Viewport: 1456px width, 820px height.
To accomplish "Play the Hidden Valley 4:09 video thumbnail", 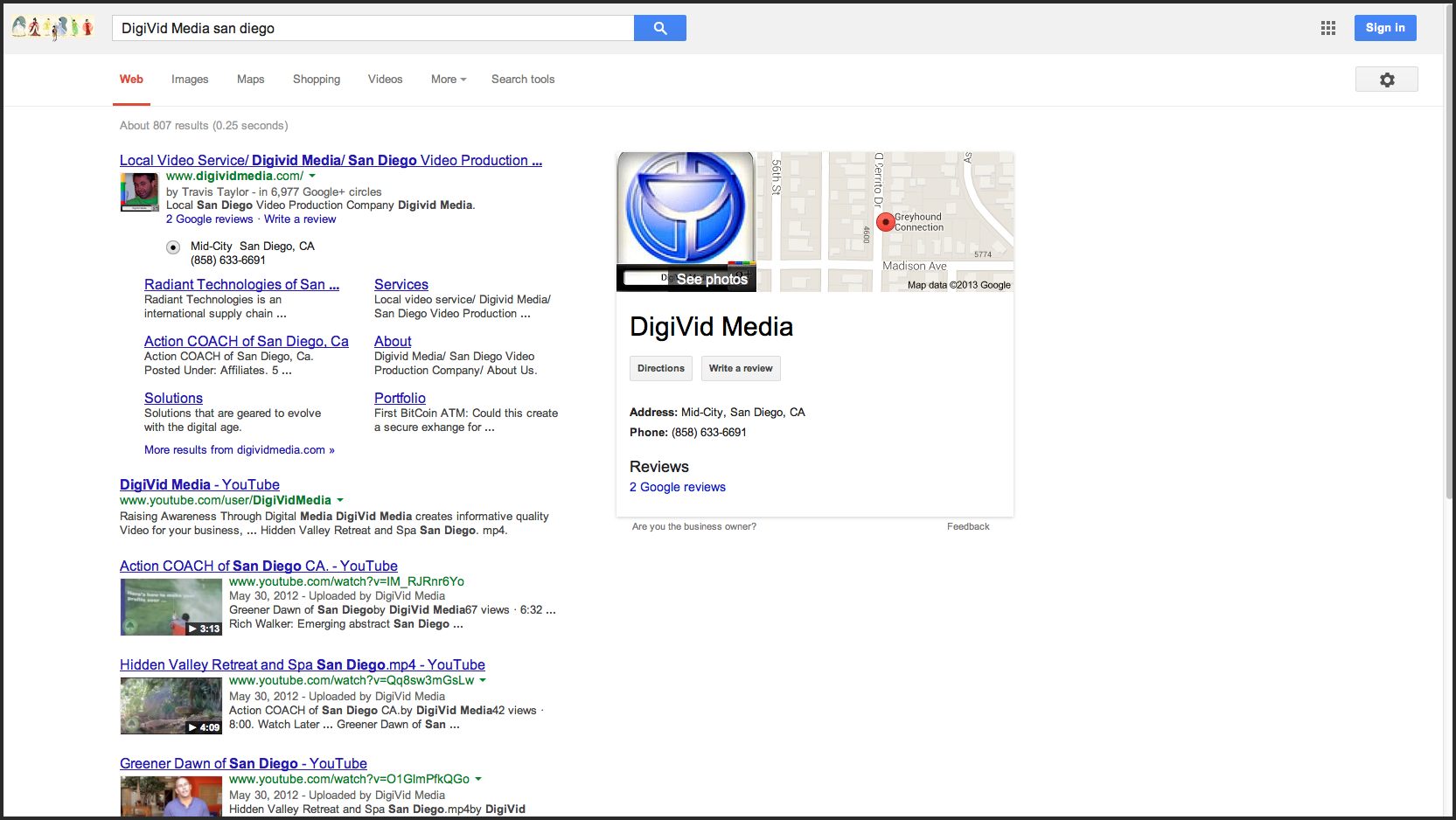I will [171, 706].
